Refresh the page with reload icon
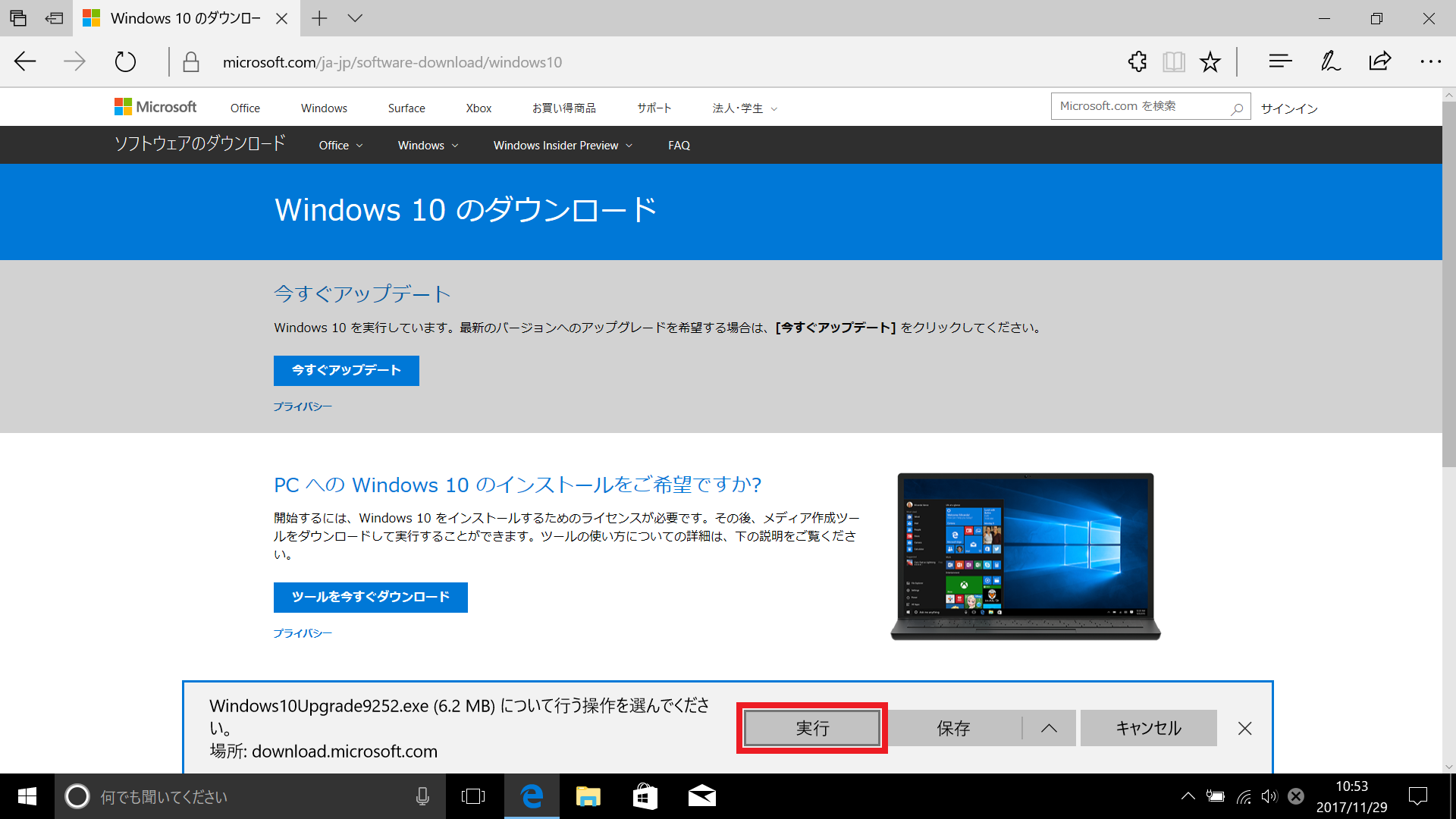 [x=125, y=61]
